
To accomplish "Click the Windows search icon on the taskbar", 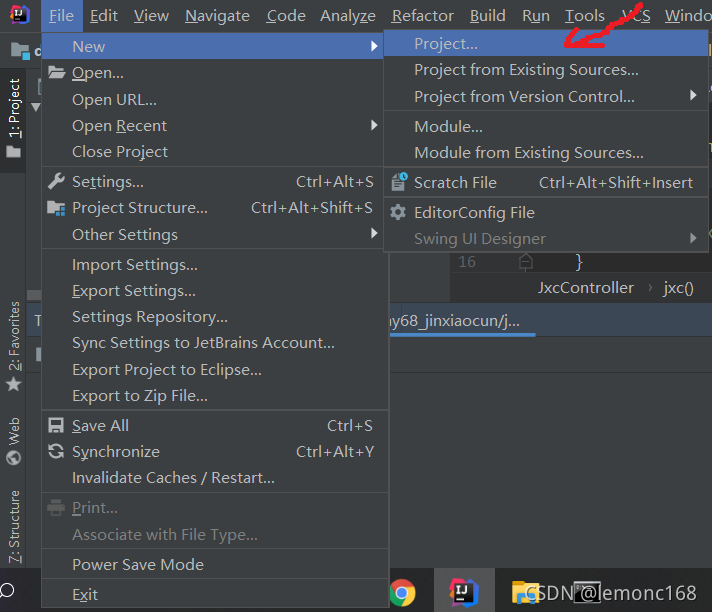I will (x=6, y=591).
